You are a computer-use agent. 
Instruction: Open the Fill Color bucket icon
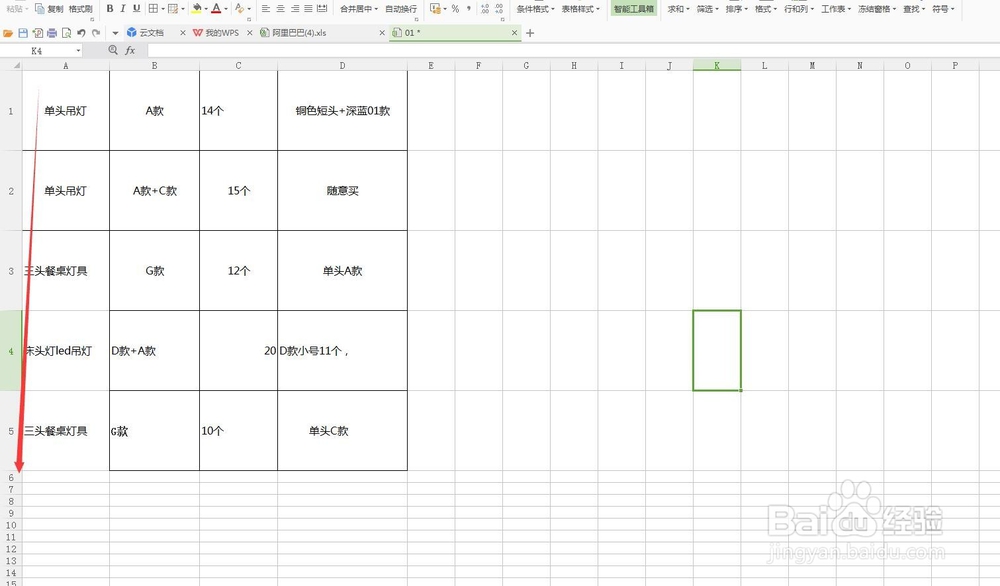pos(196,9)
